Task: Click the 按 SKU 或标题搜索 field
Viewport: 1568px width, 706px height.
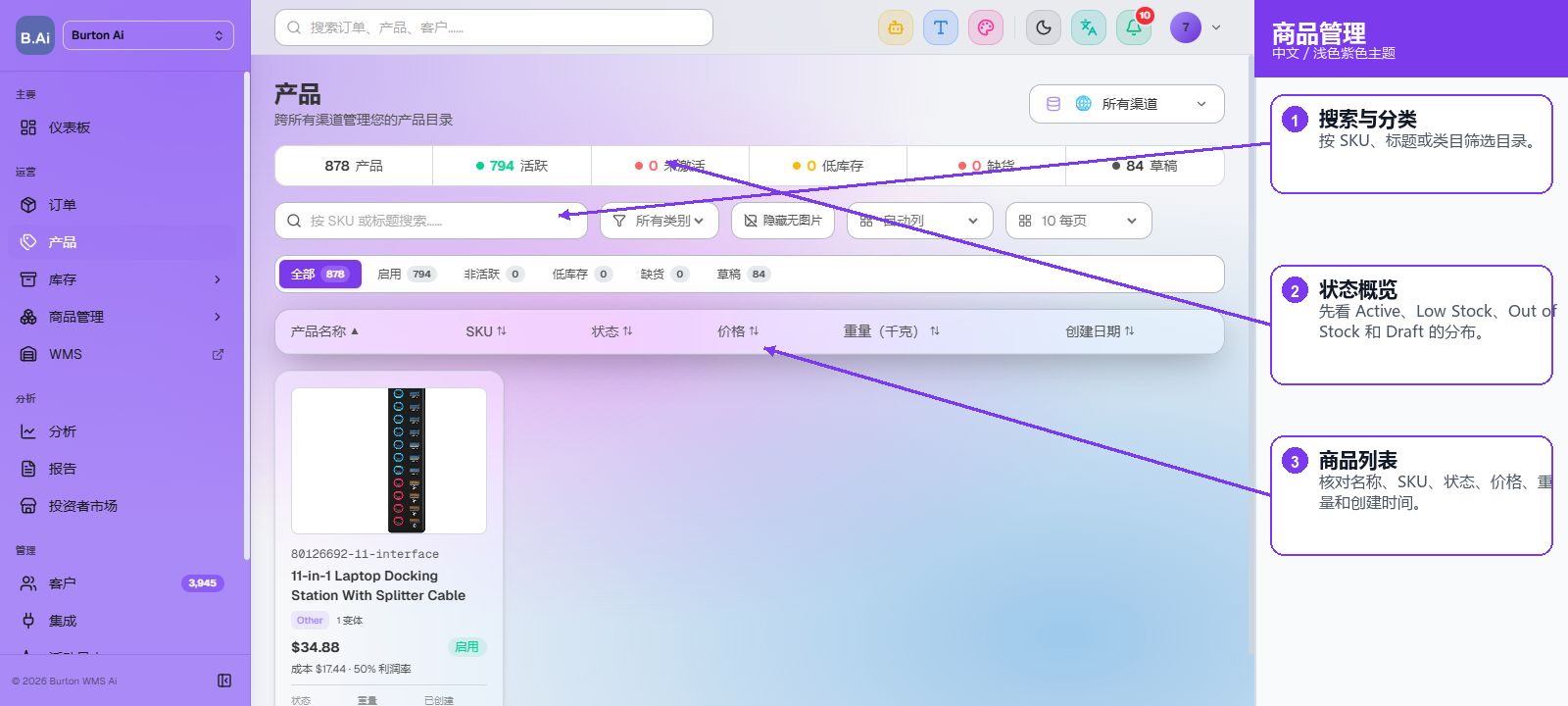Action: (431, 221)
